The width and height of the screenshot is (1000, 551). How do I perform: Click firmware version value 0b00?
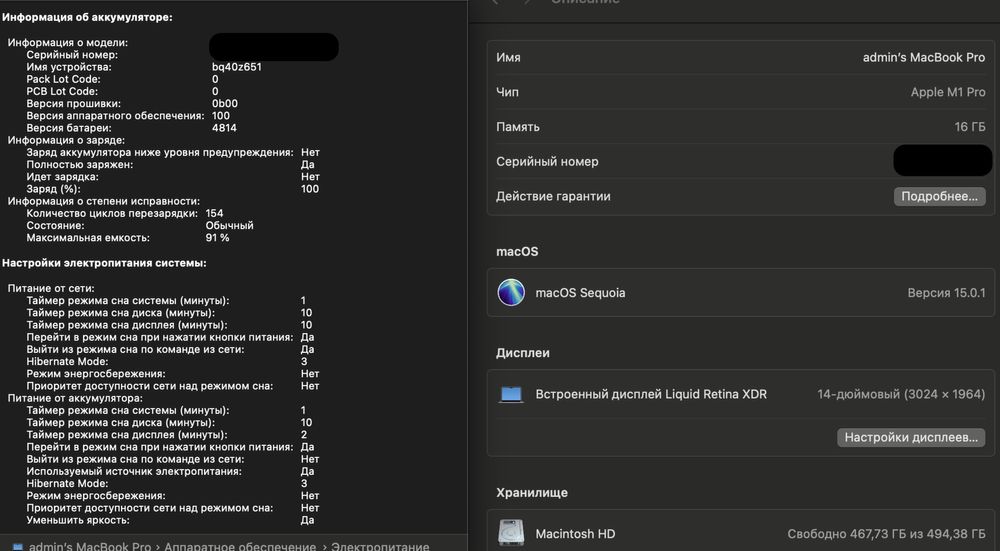(x=224, y=103)
